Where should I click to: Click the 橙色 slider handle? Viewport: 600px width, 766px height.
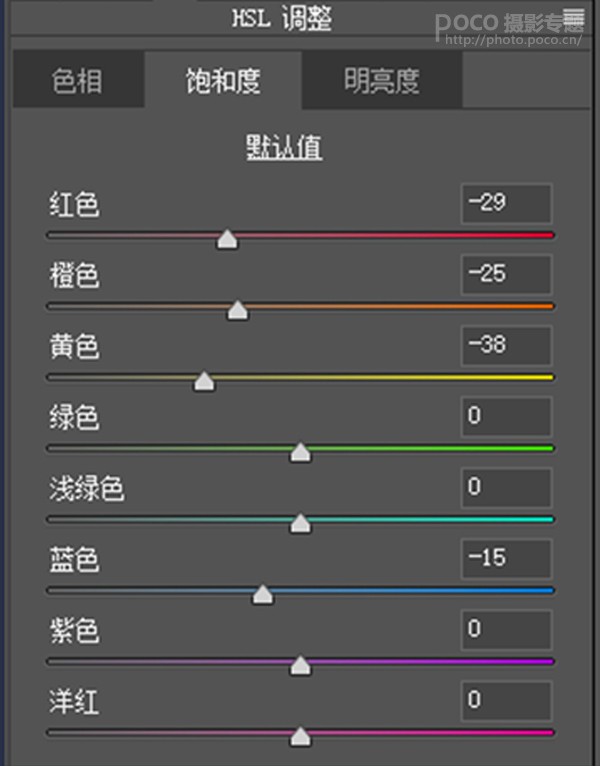[237, 310]
